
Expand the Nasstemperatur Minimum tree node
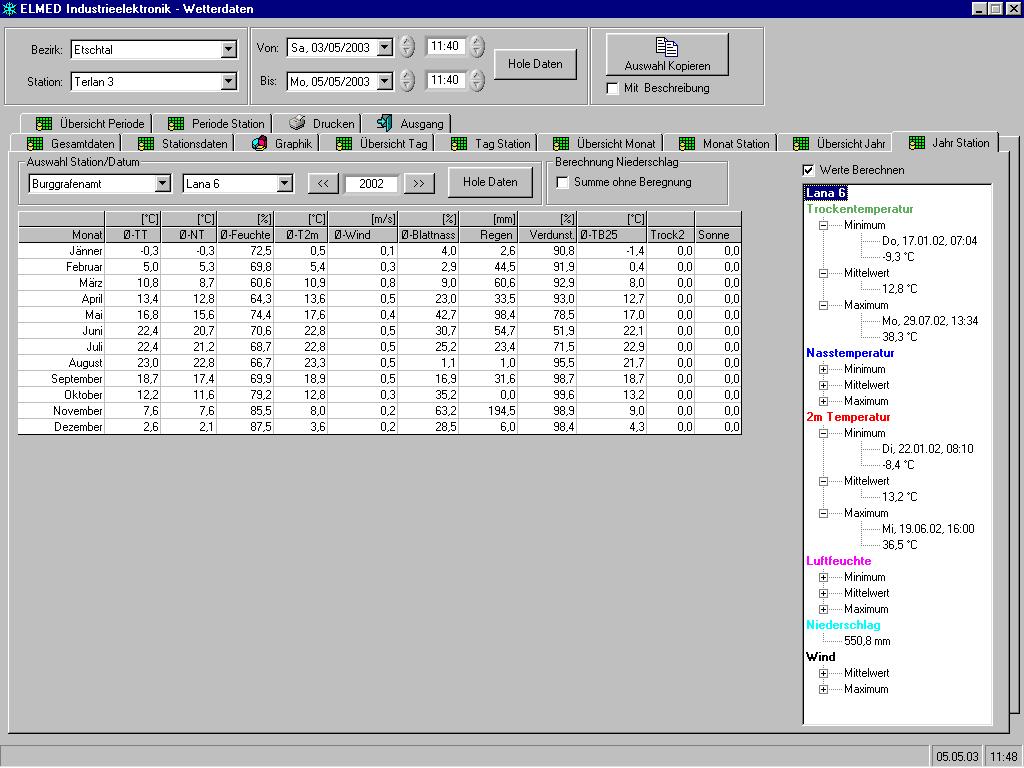[824, 369]
